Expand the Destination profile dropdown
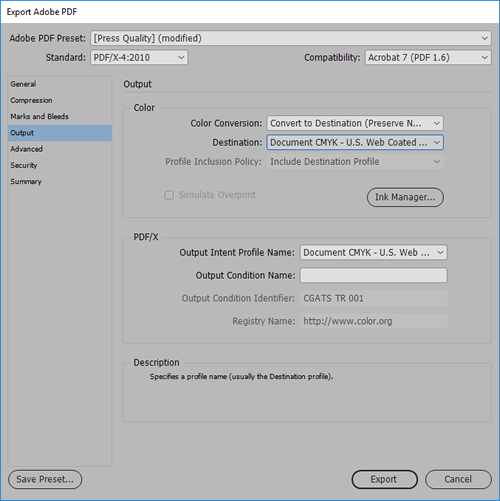Image resolution: width=500 pixels, height=501 pixels. pos(355,142)
